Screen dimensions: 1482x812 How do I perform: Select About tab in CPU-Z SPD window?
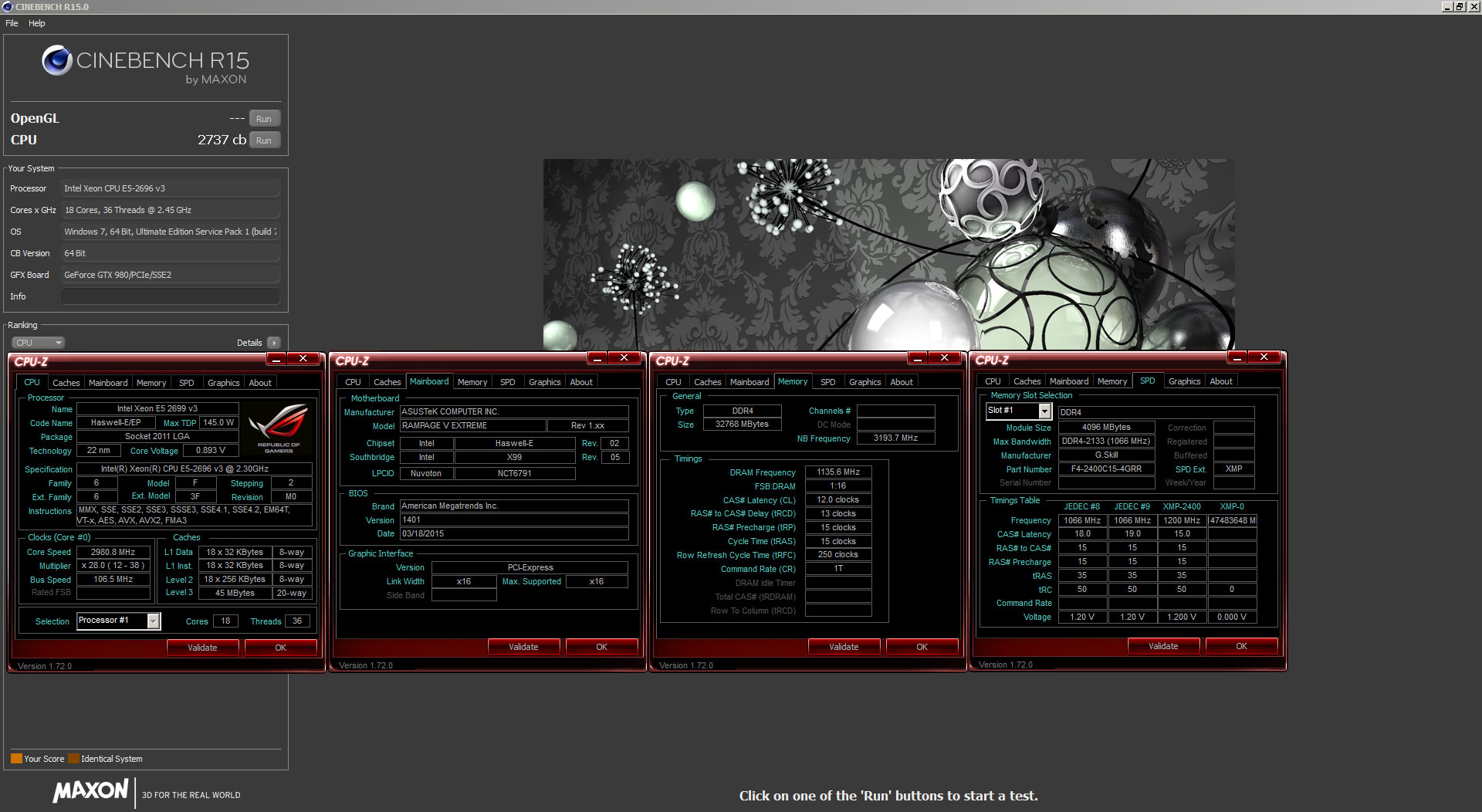[x=1221, y=381]
